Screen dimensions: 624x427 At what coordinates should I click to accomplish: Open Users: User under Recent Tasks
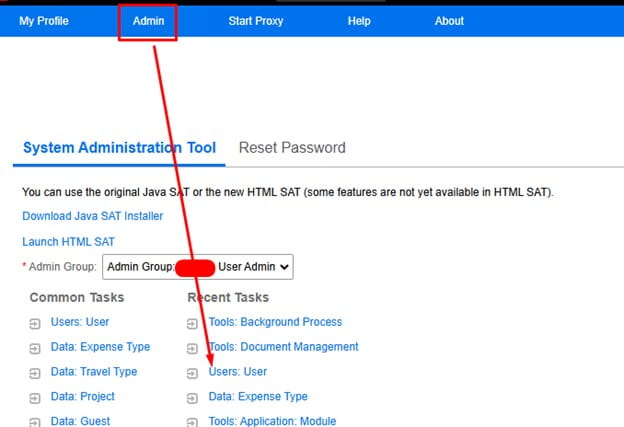click(x=238, y=372)
